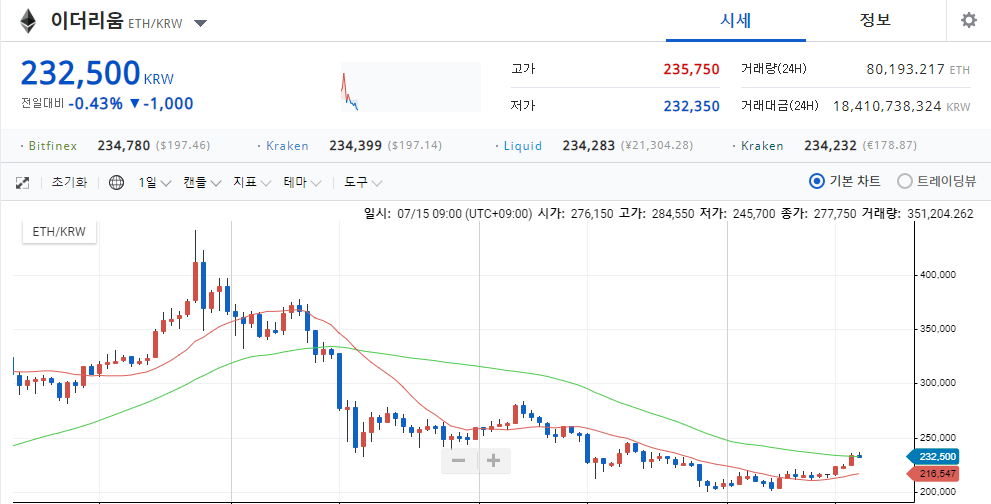Click the 거래량 351,204.262 chart info
991x504 pixels.
click(x=917, y=214)
